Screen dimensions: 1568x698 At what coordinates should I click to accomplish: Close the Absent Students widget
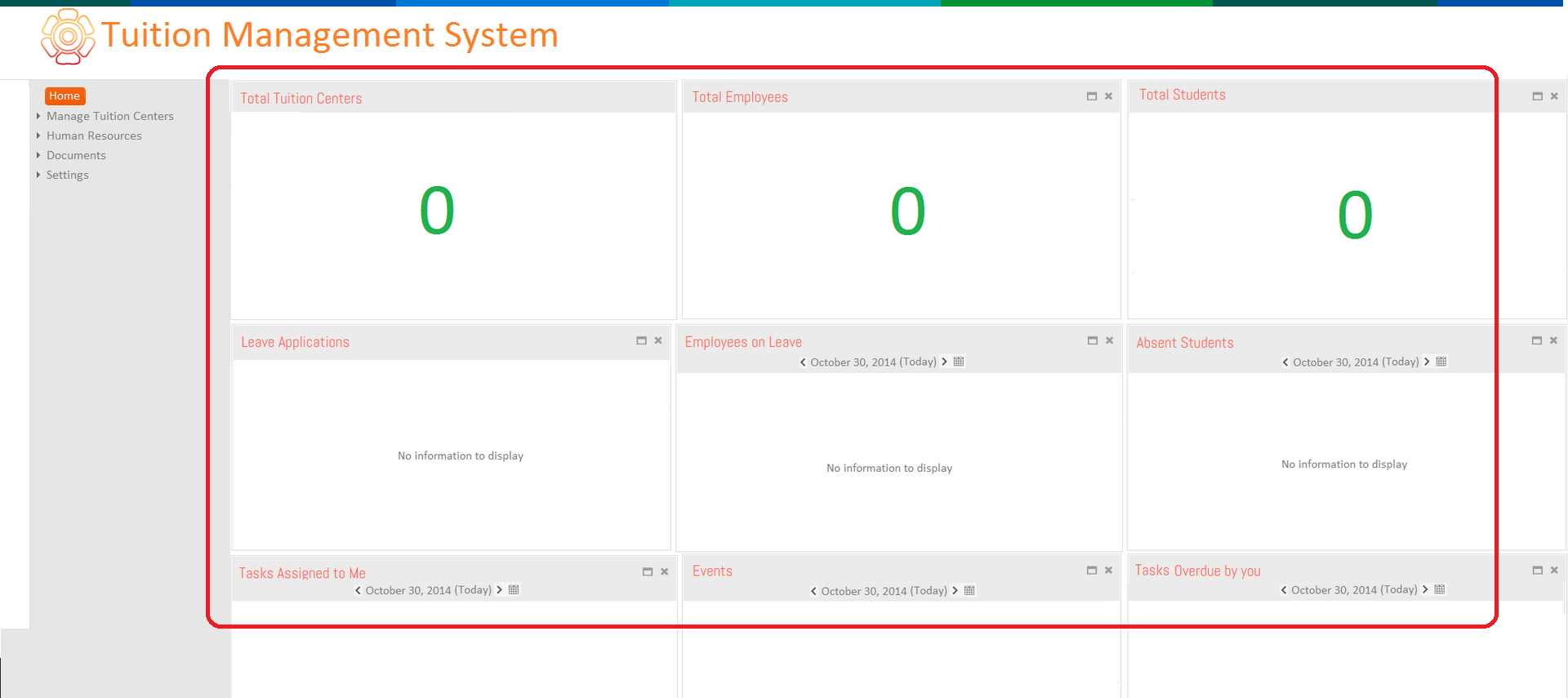click(x=1554, y=340)
